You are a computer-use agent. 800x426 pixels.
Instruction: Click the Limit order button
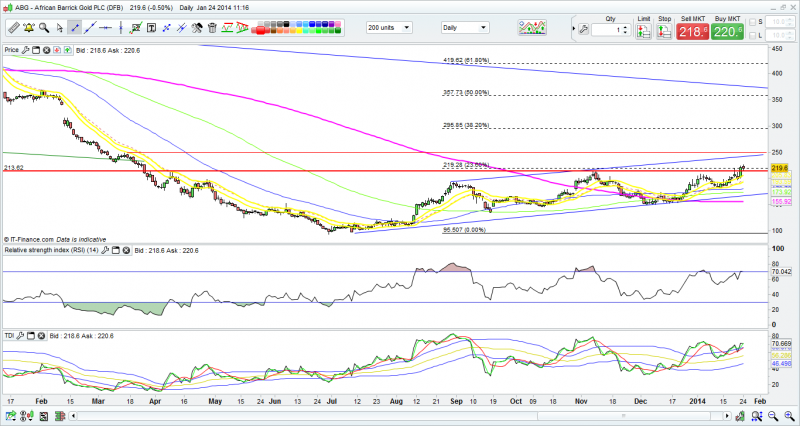pyautogui.click(x=644, y=31)
